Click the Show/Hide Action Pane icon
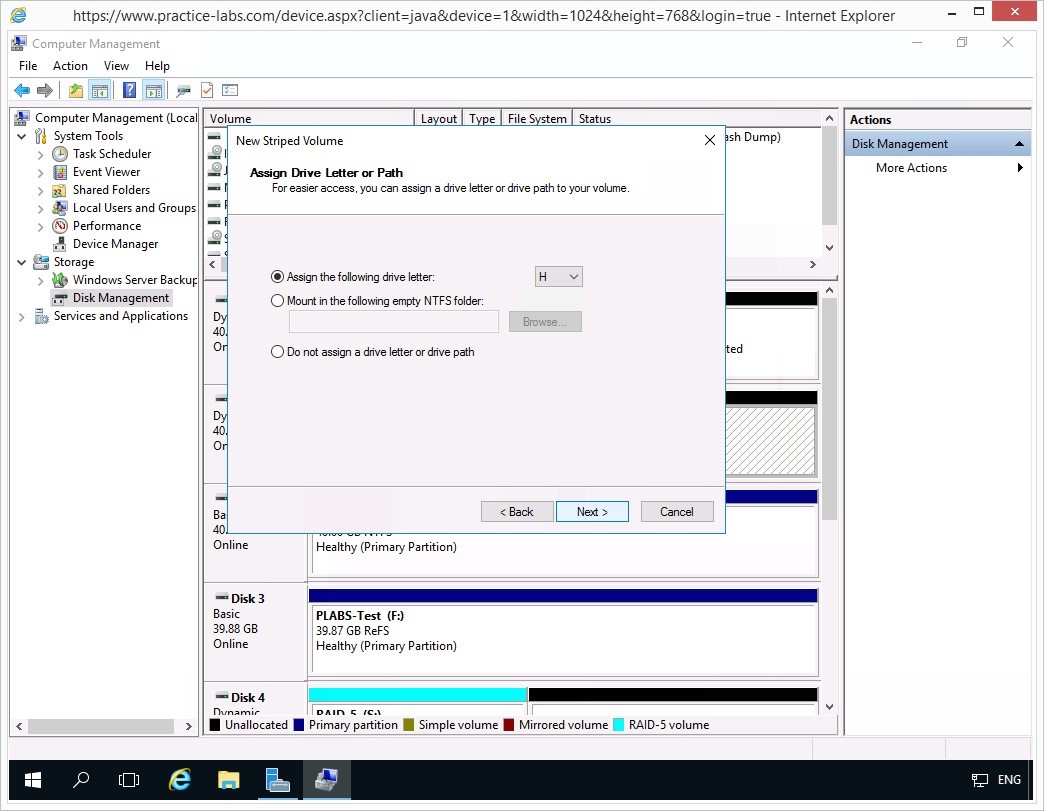The width and height of the screenshot is (1044, 811). coord(153,90)
